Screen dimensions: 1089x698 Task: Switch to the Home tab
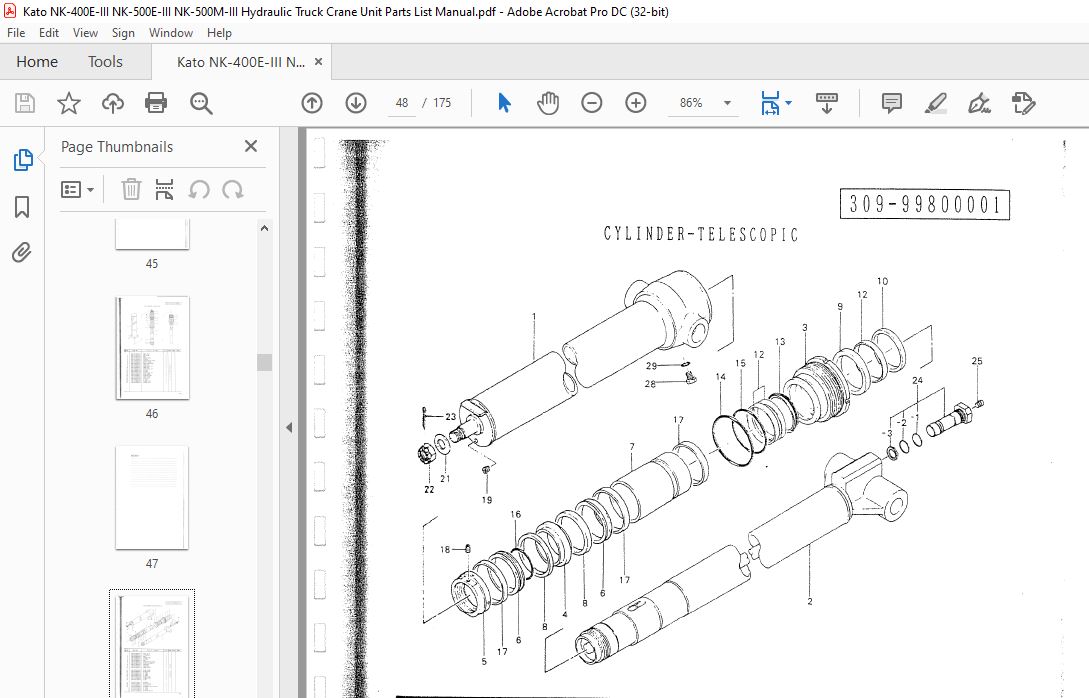37,62
